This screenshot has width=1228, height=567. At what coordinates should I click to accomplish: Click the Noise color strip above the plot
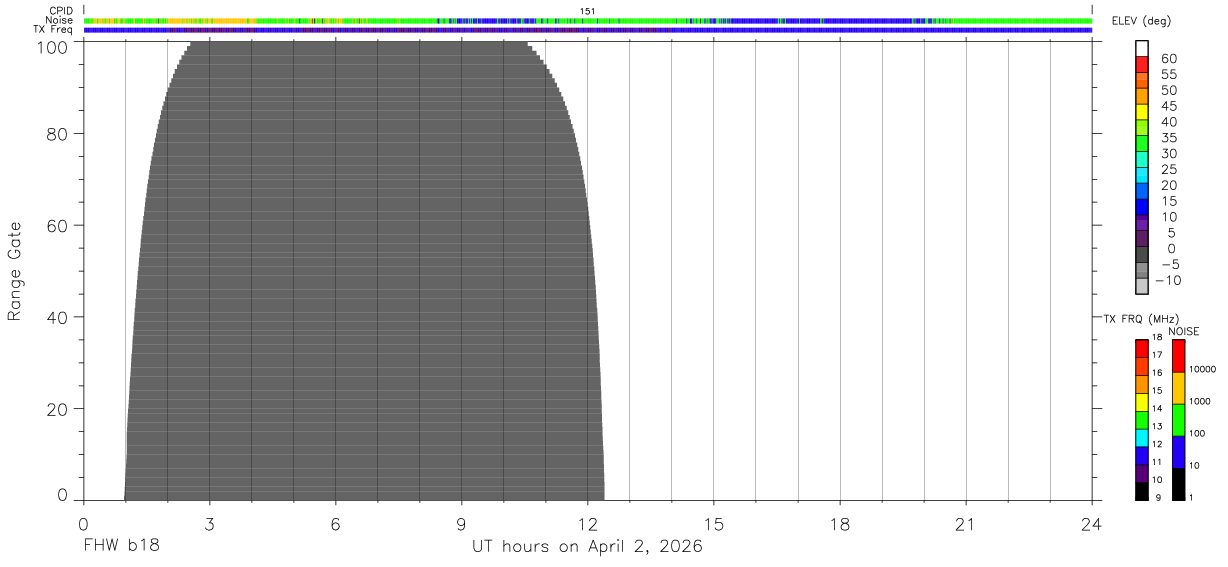click(587, 20)
